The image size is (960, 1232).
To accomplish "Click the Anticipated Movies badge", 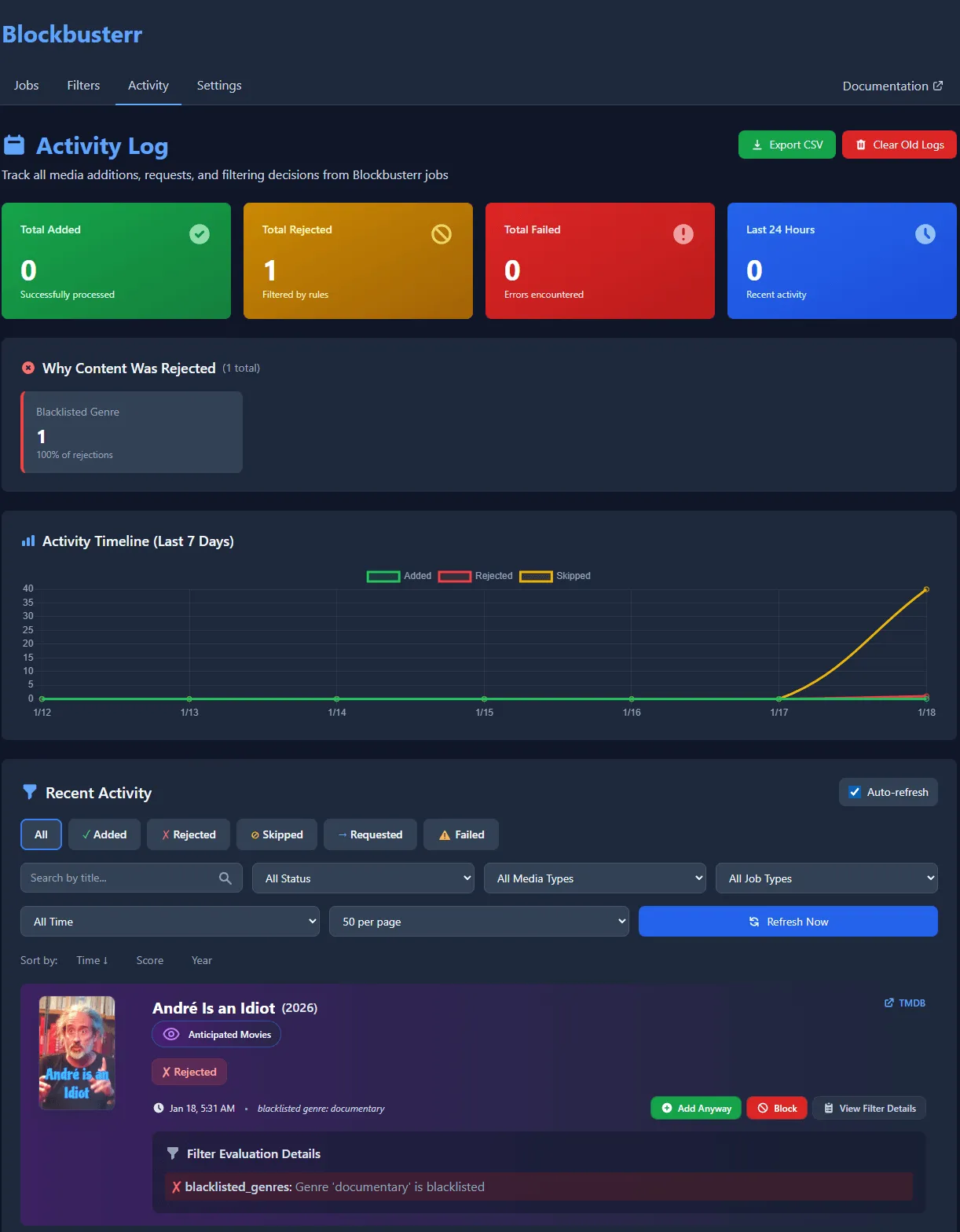I will [216, 1034].
